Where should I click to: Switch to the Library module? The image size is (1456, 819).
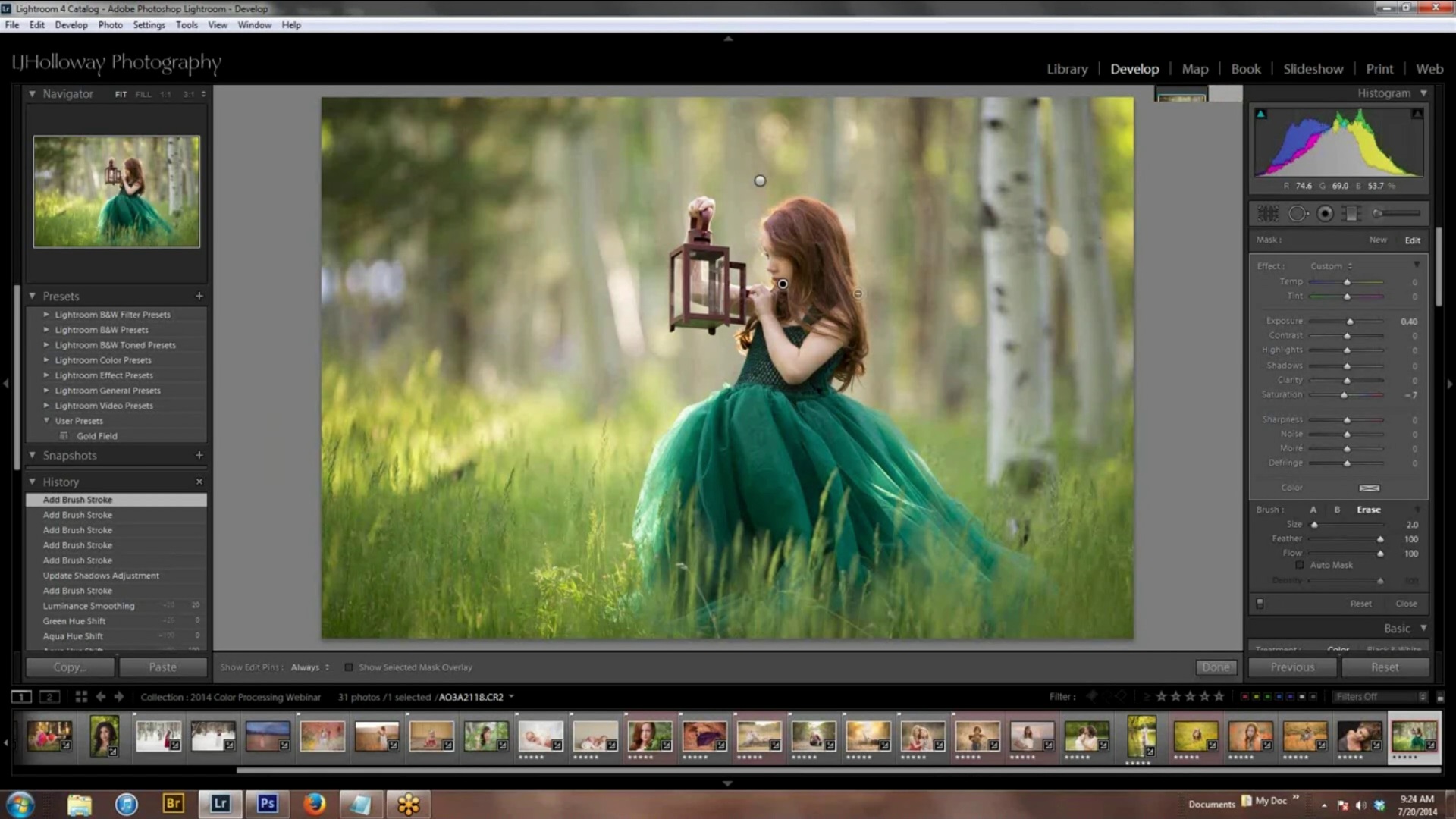pos(1067,69)
